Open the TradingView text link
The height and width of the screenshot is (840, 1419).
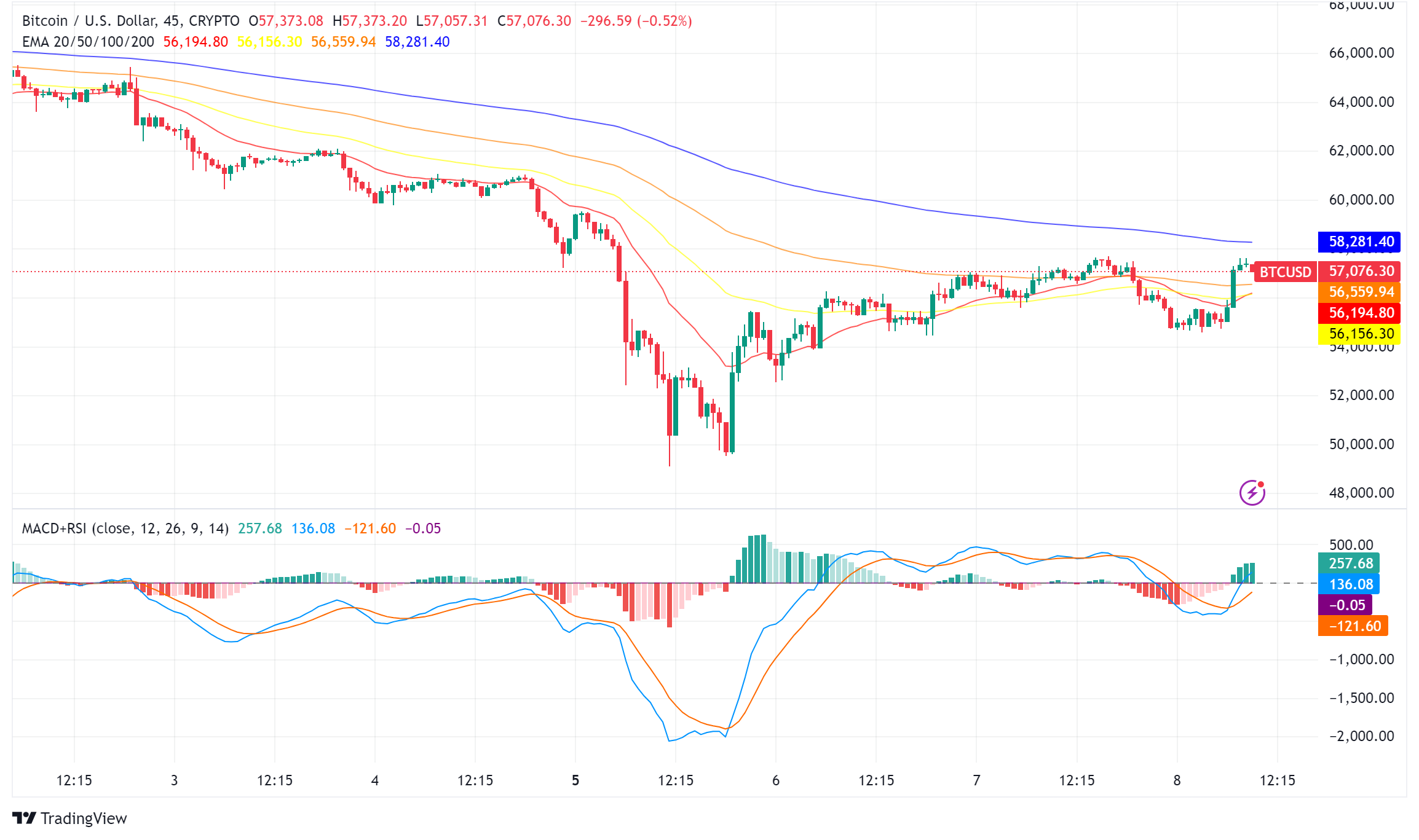click(84, 818)
